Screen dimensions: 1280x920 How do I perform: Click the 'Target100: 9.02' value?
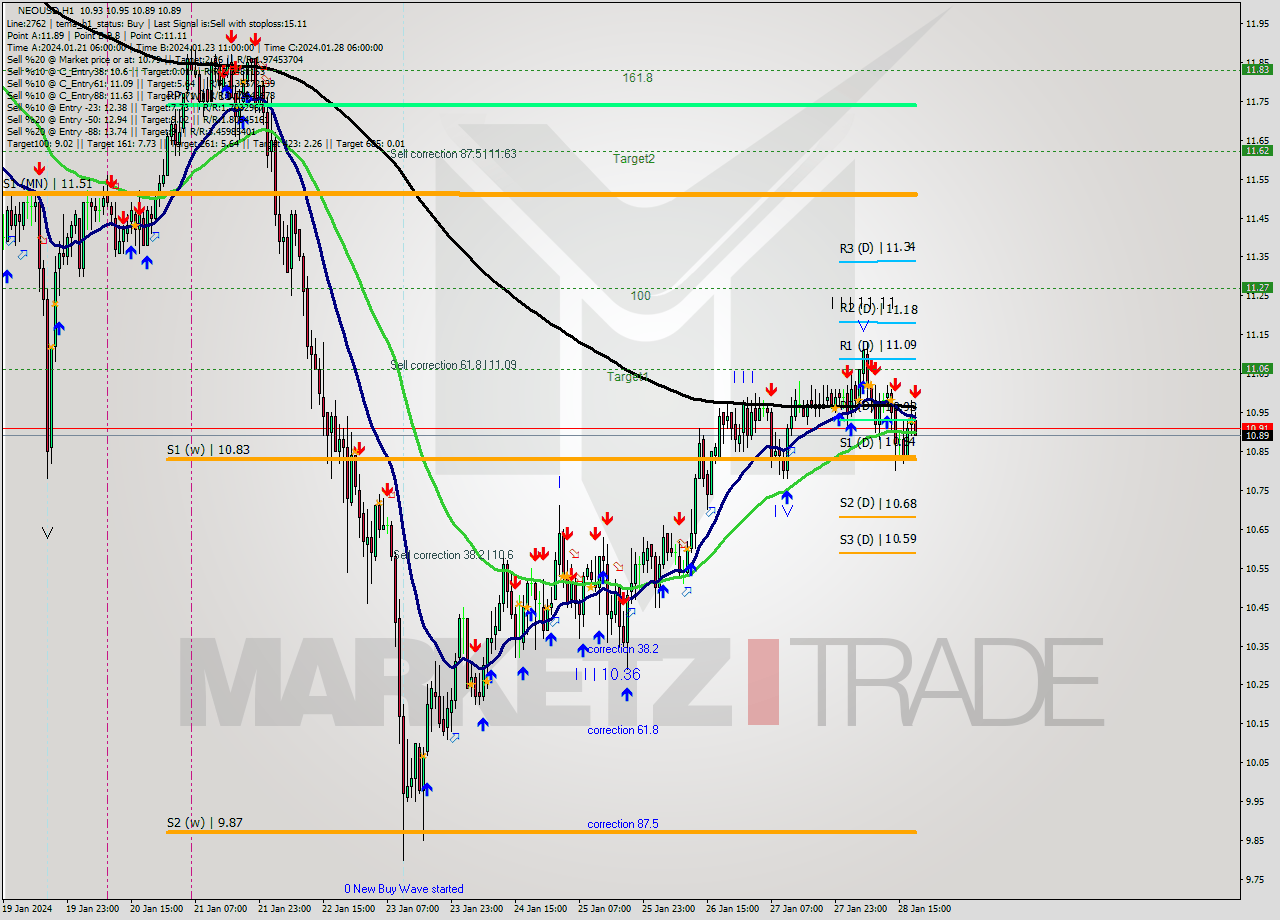point(39,143)
